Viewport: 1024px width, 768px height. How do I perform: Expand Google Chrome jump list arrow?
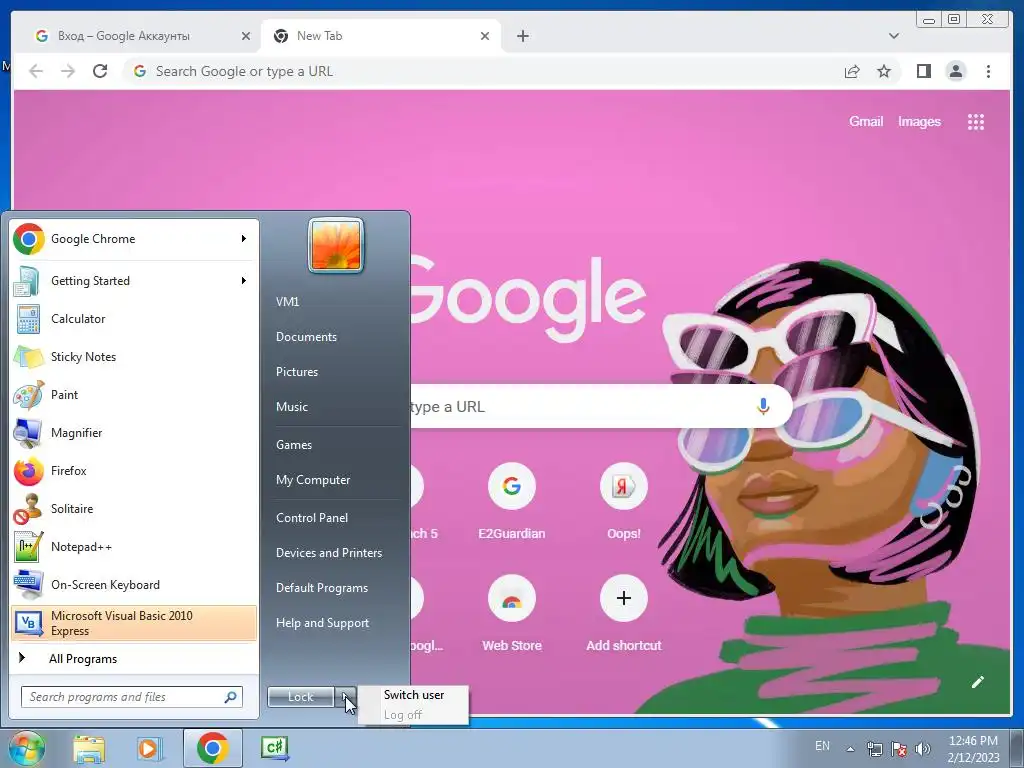coord(244,238)
